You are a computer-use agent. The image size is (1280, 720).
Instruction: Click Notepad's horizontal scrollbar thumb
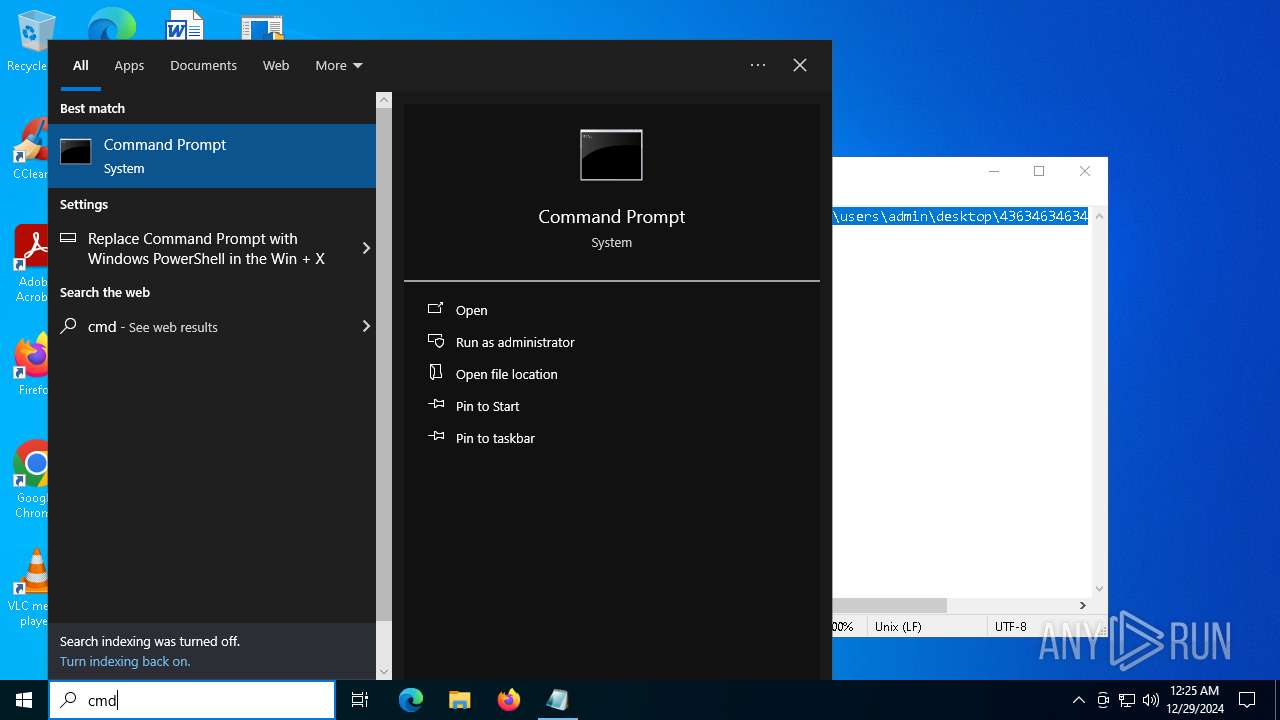[x=889, y=605]
